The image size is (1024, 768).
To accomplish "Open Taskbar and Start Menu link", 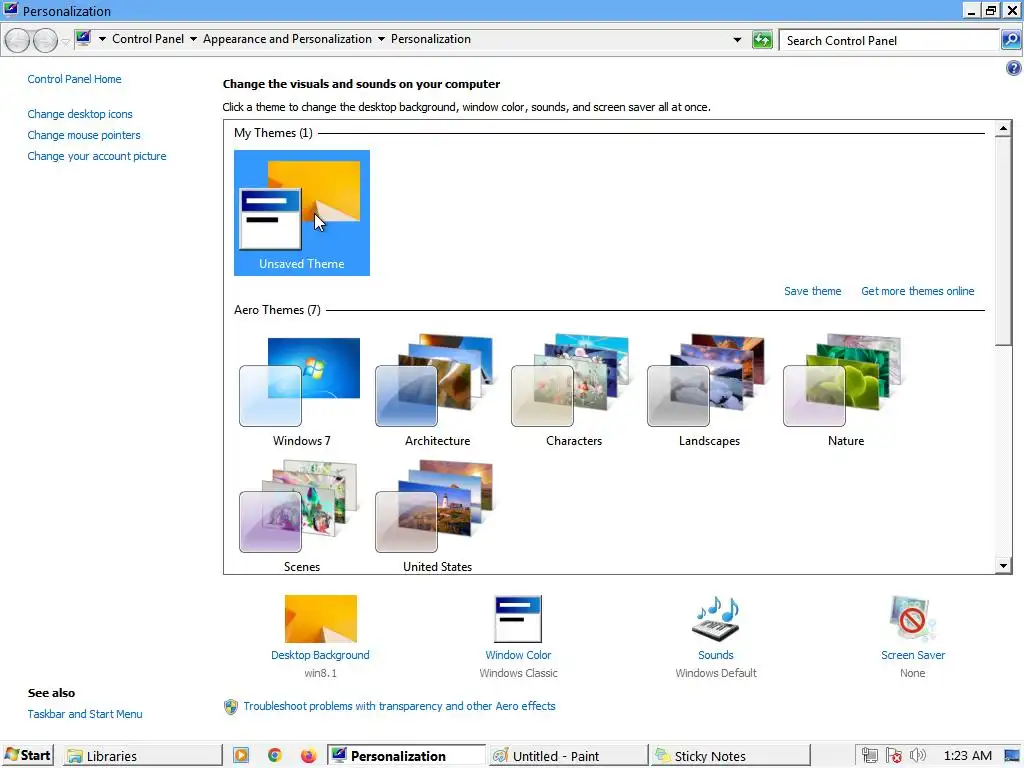I will (x=85, y=714).
